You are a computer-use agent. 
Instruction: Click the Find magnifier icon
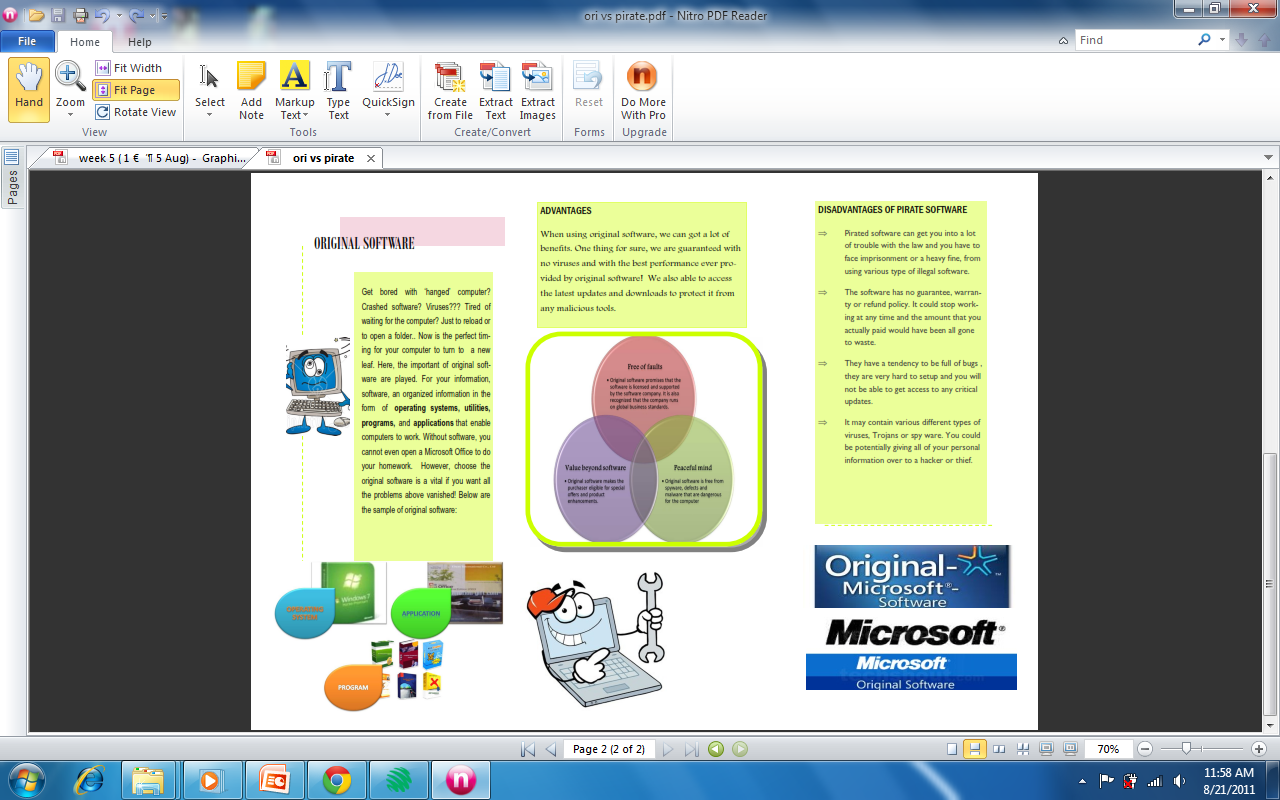pyautogui.click(x=1204, y=40)
